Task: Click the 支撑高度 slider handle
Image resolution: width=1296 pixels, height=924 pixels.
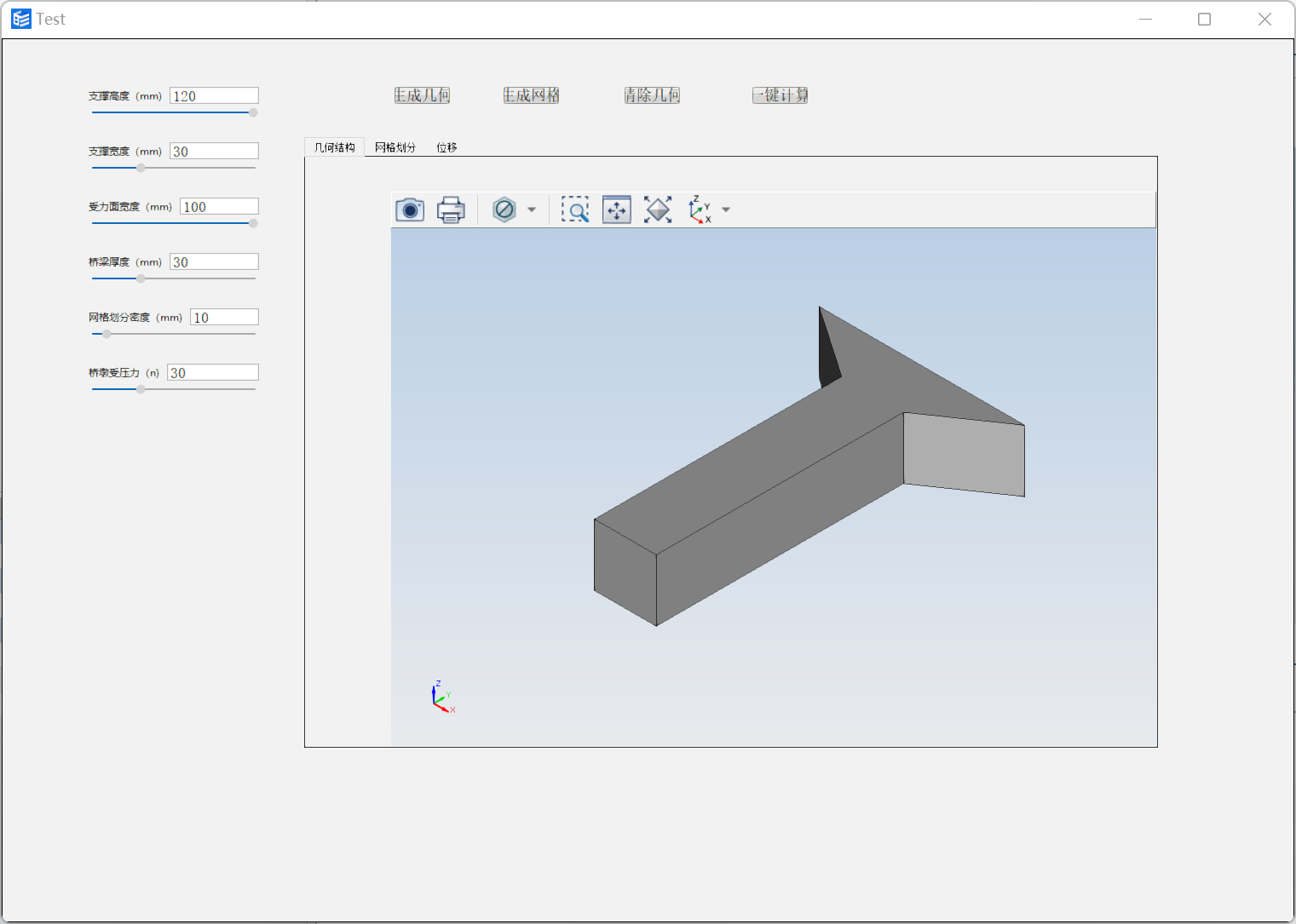Action: (x=253, y=112)
